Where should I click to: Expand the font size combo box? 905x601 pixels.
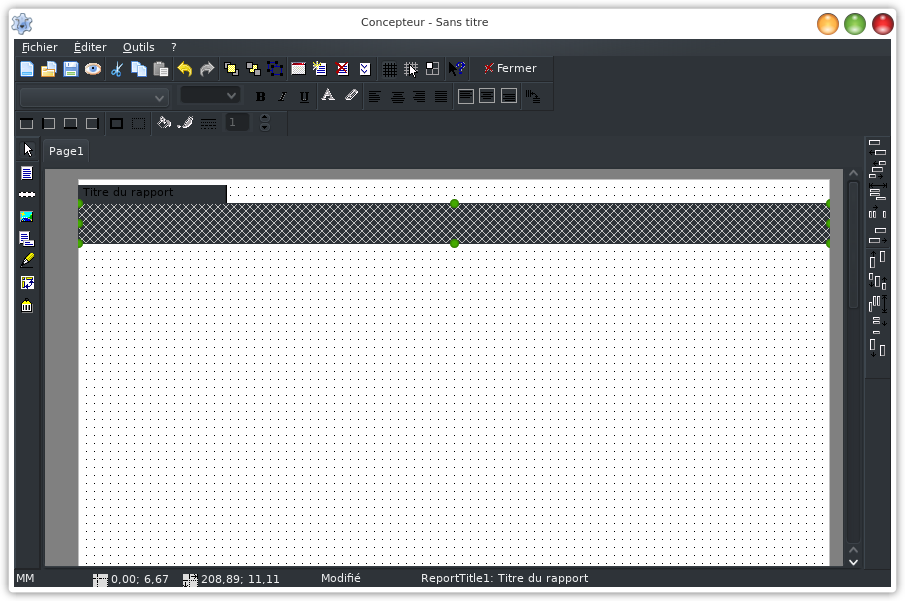point(210,96)
